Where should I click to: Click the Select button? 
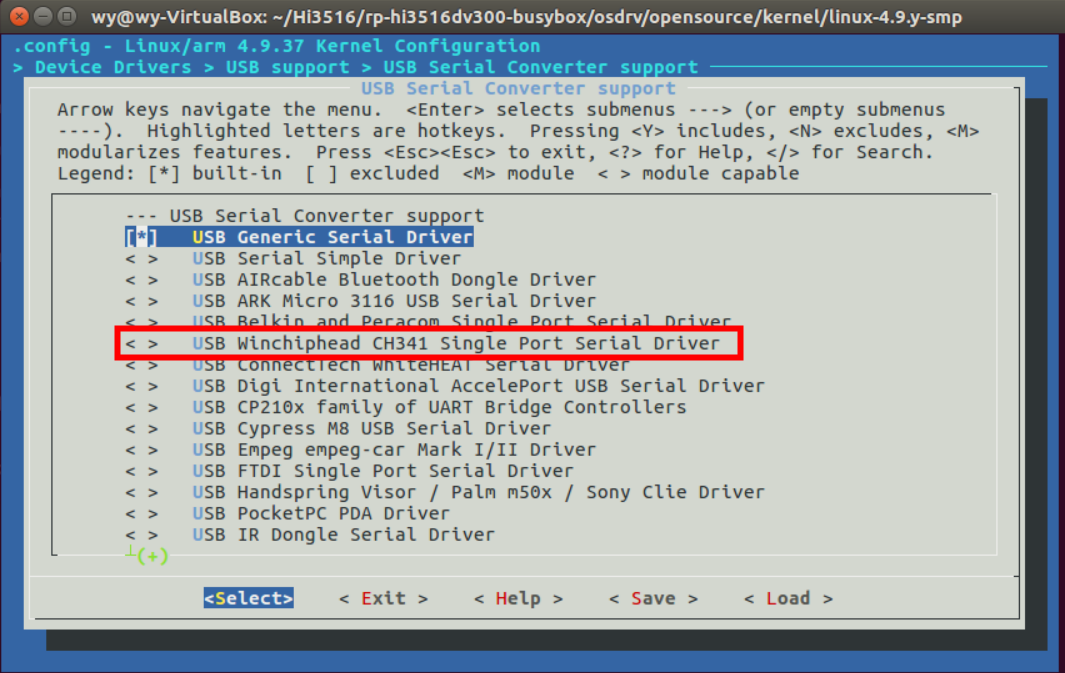(249, 598)
